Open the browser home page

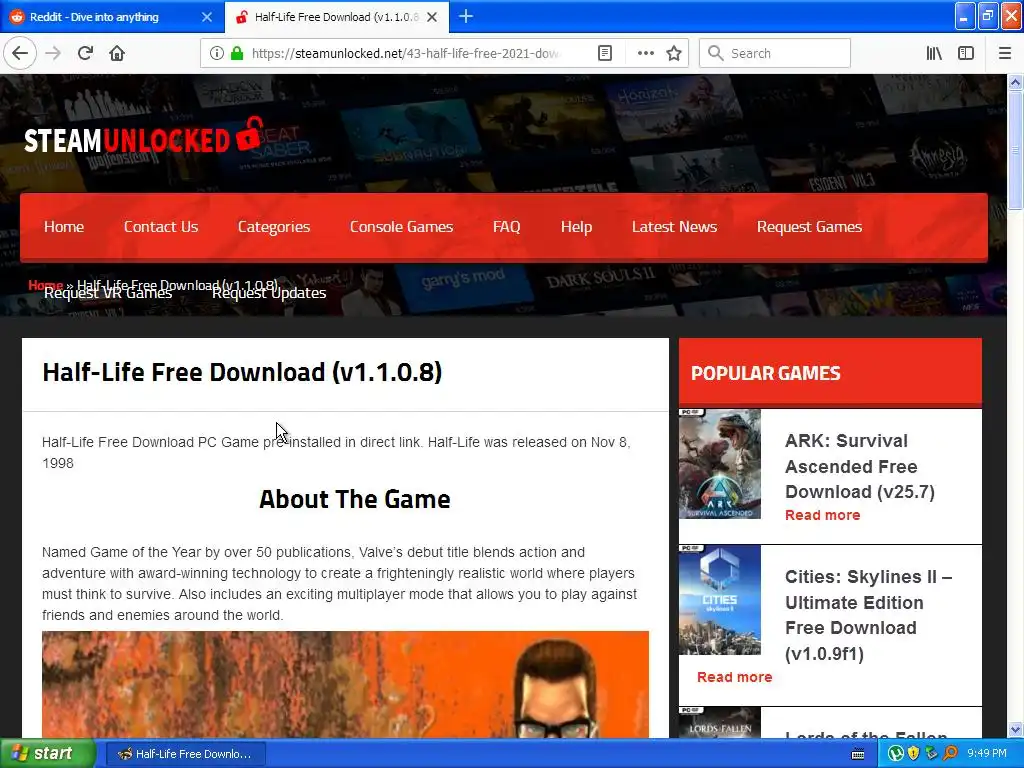point(117,53)
